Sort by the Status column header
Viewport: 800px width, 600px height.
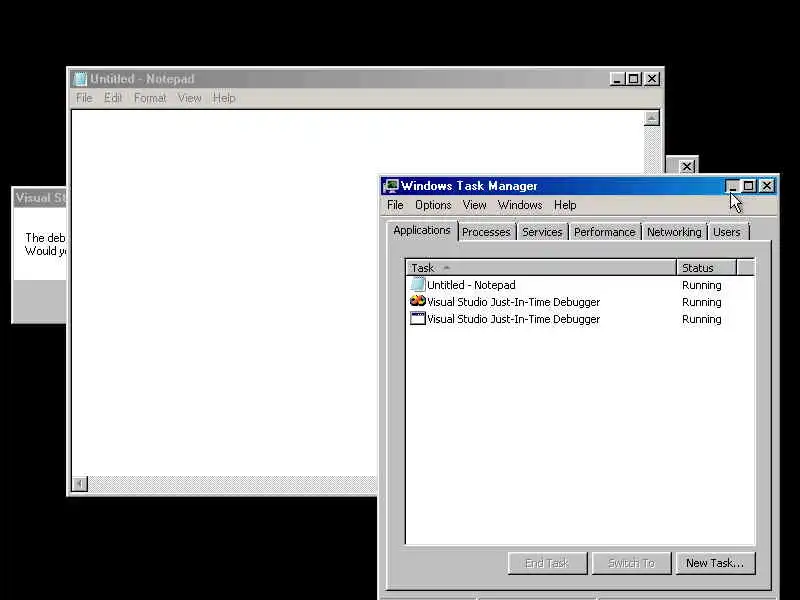pos(706,268)
